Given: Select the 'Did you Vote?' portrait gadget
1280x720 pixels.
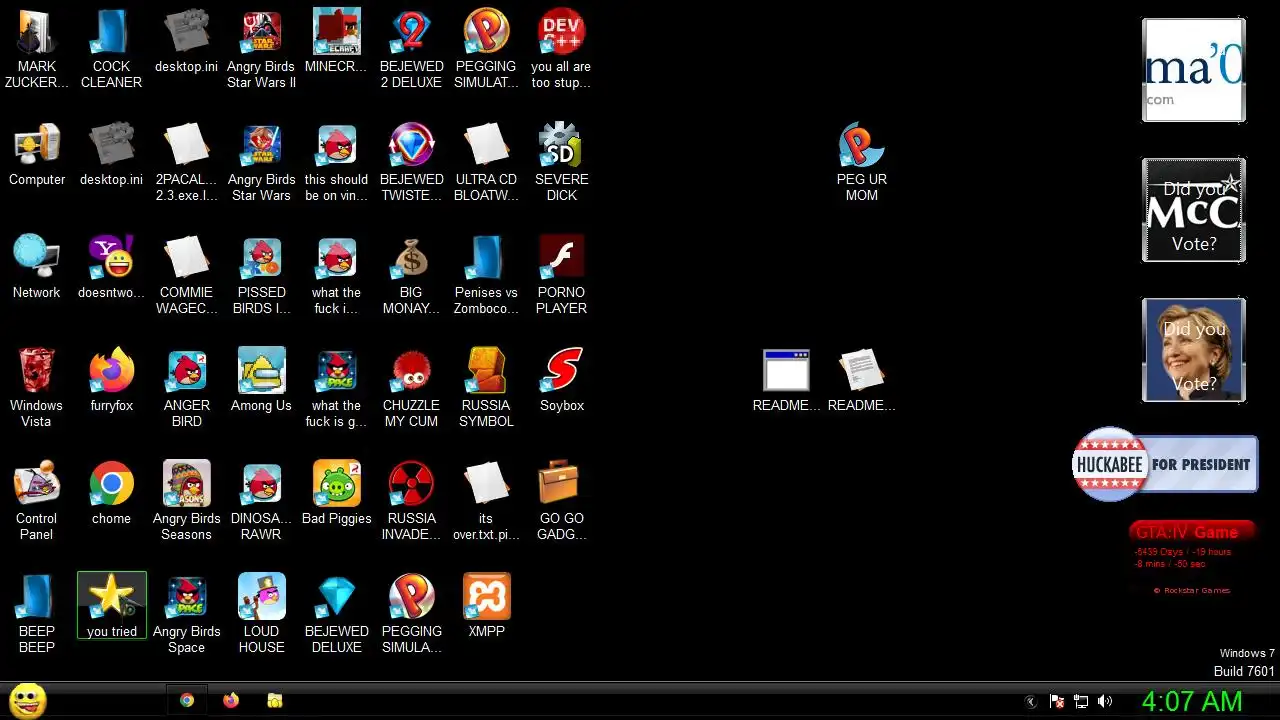Looking at the screenshot, I should pyautogui.click(x=1194, y=350).
